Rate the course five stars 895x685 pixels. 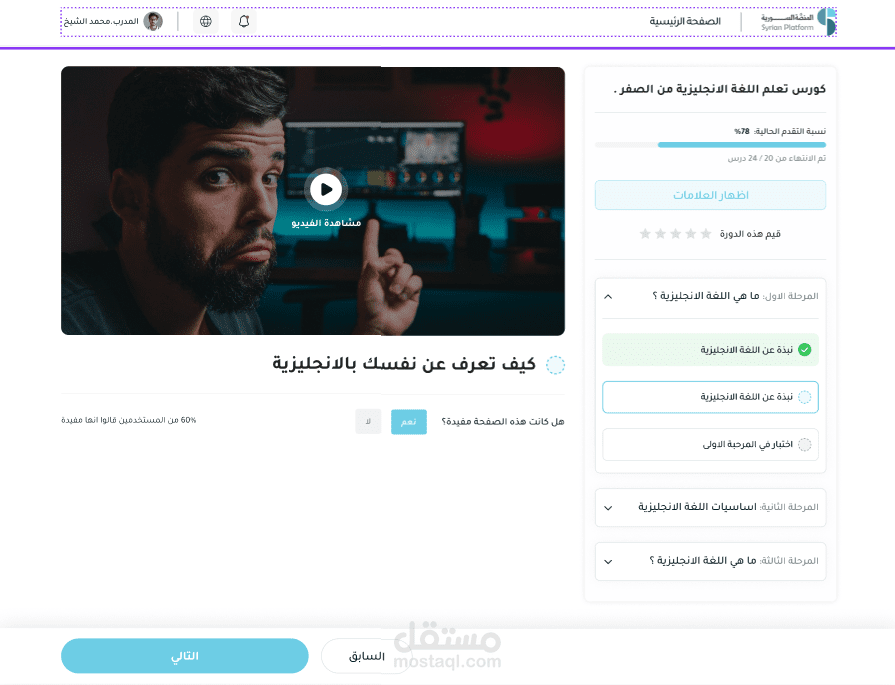tap(645, 233)
